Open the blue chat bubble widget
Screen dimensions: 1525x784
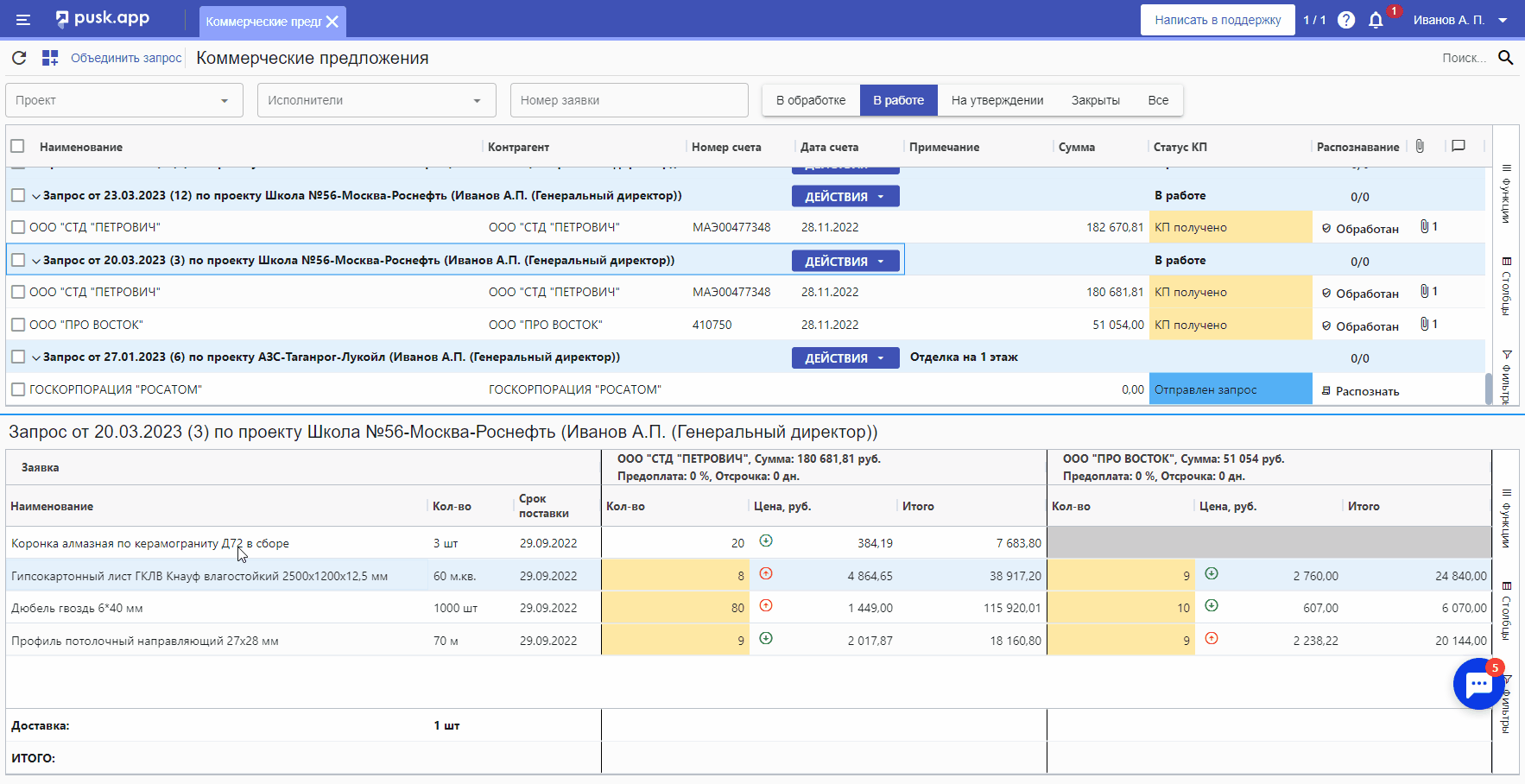pyautogui.click(x=1478, y=684)
